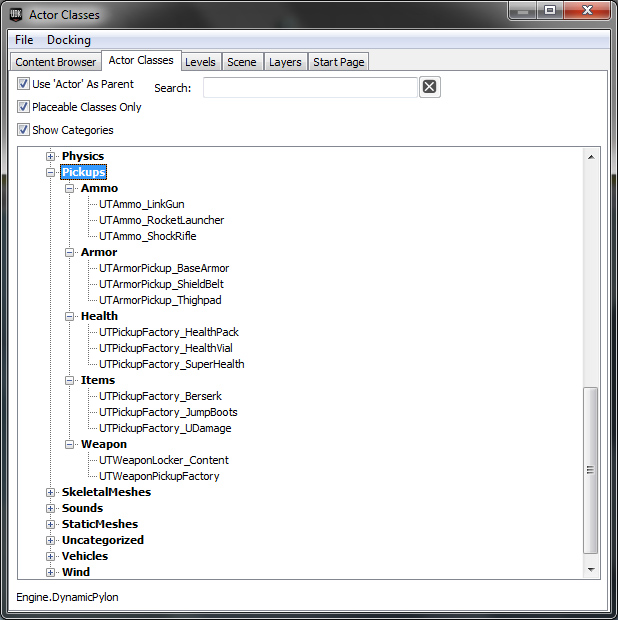Open the Start Page tab

(x=338, y=62)
